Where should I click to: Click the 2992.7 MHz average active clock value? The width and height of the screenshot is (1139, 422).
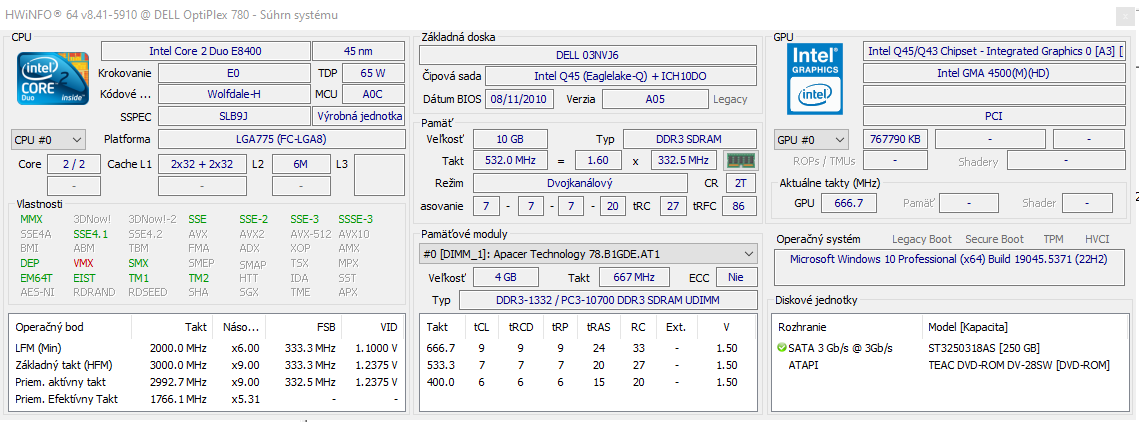click(x=178, y=382)
